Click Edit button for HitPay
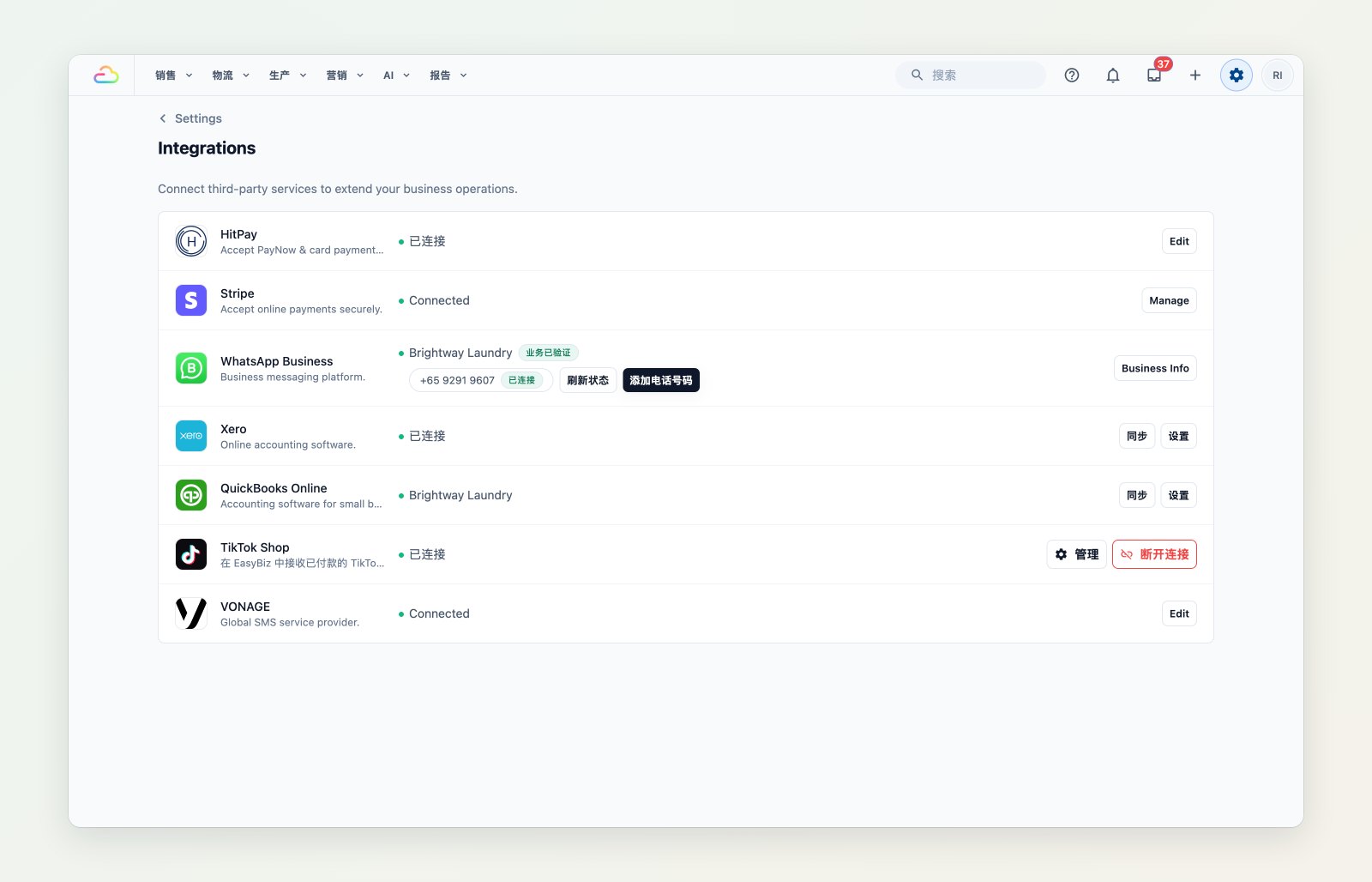The width and height of the screenshot is (1372, 882). pyautogui.click(x=1179, y=241)
